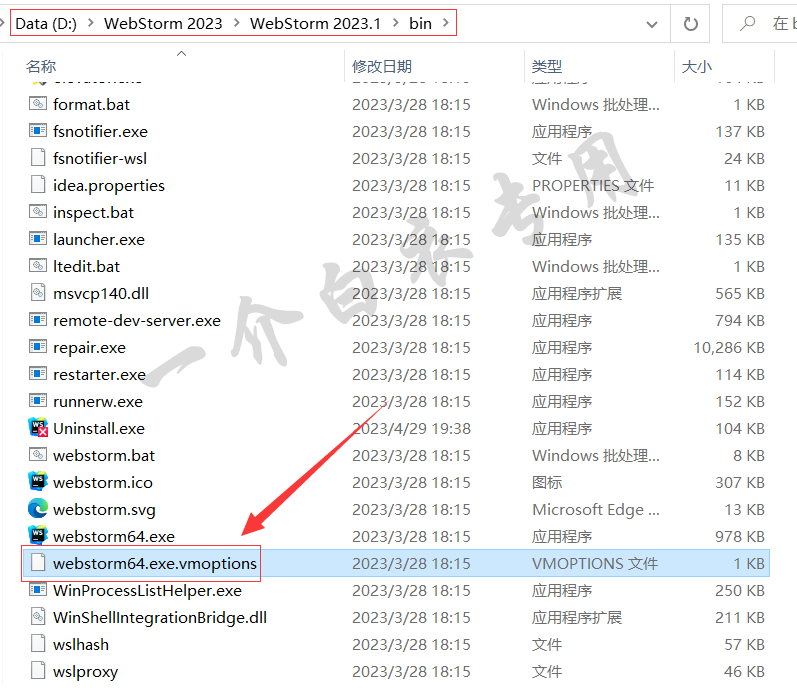Click the restarter.exe application icon
The image size is (797, 688).
pos(38,374)
